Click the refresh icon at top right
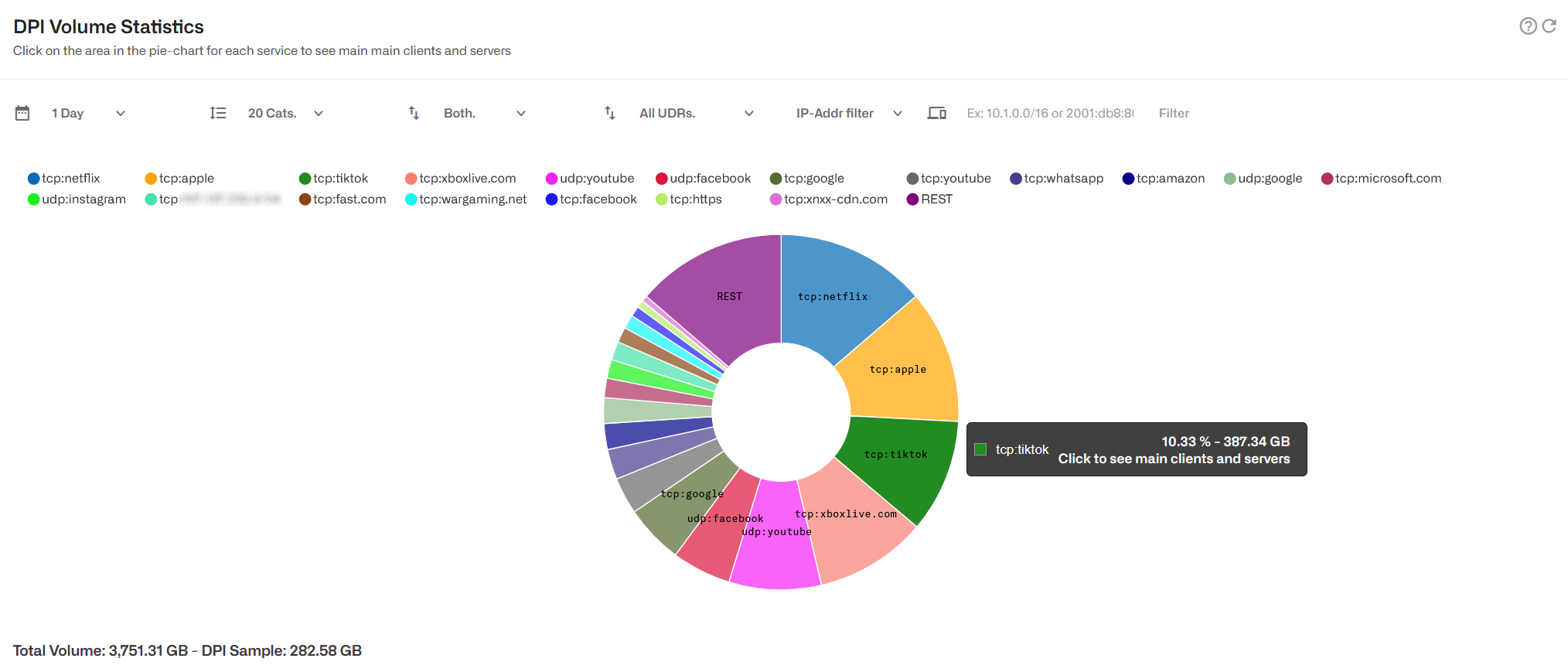This screenshot has height=672, width=1568. click(1549, 26)
